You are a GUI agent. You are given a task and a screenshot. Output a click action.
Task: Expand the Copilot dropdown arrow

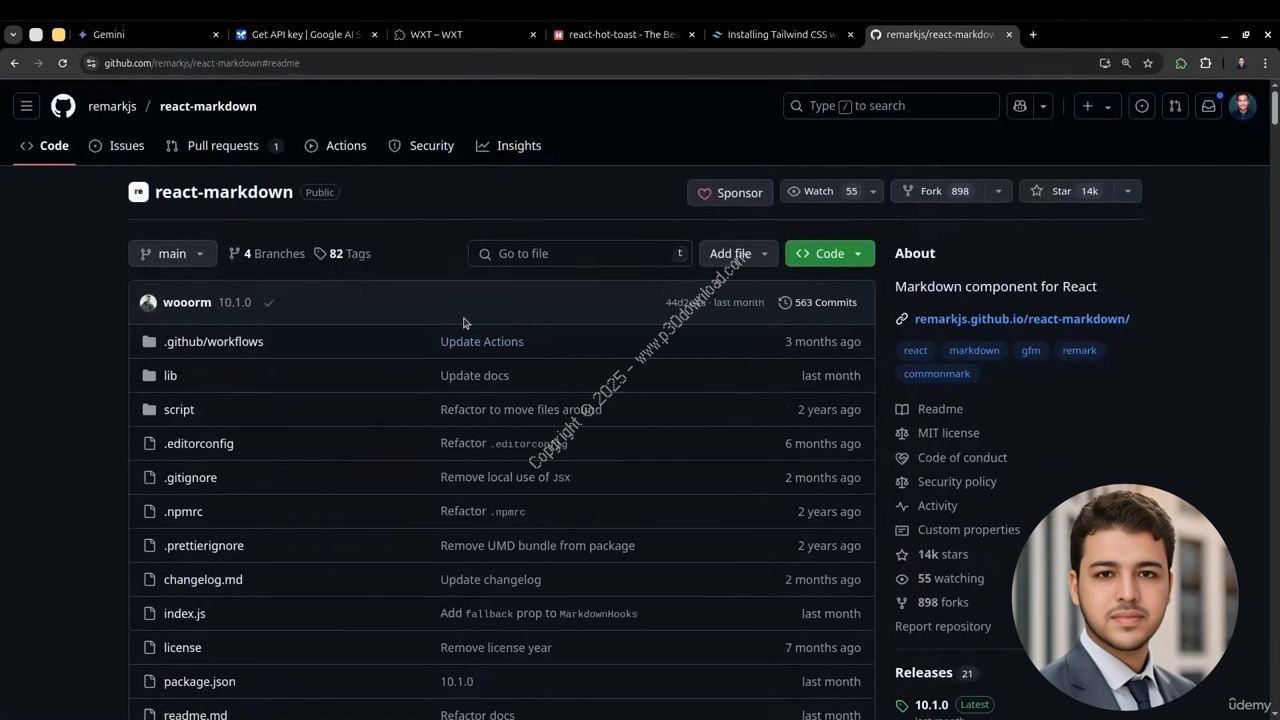[1043, 106]
